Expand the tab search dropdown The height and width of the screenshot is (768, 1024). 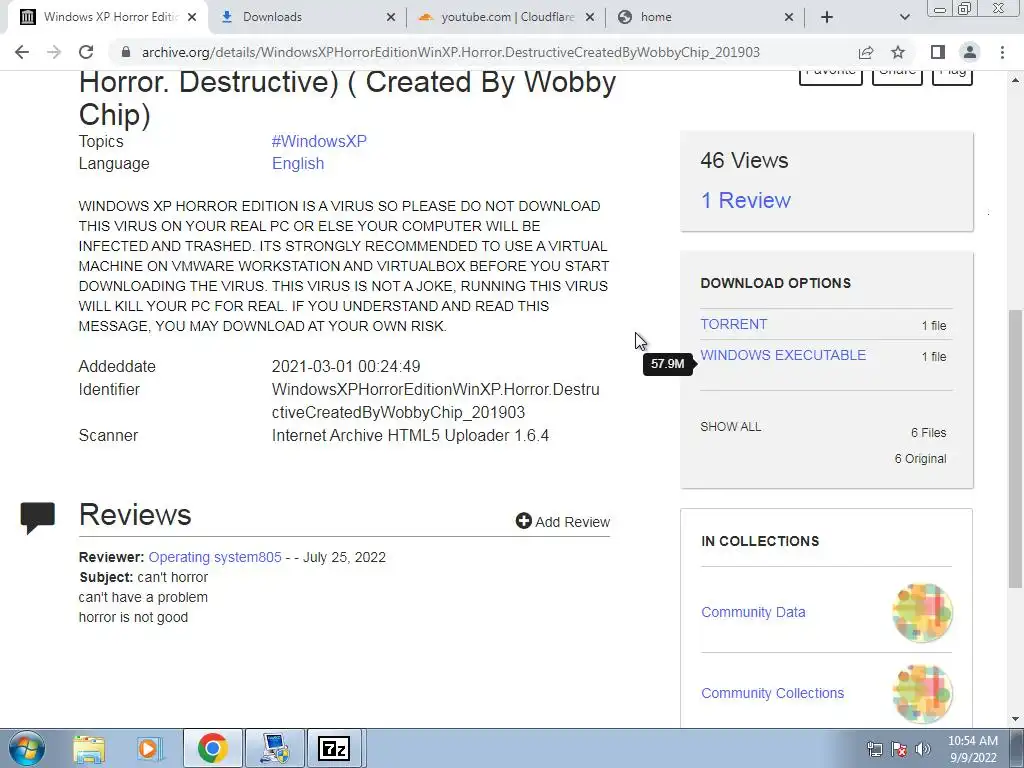[904, 17]
